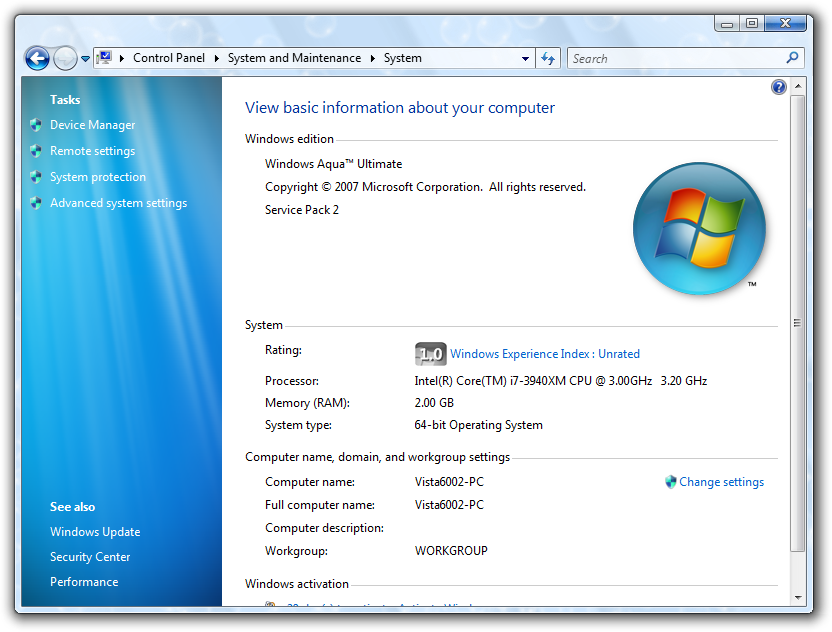832x632 pixels.
Task: Click the shield icon beside Device Manager
Action: 37,125
